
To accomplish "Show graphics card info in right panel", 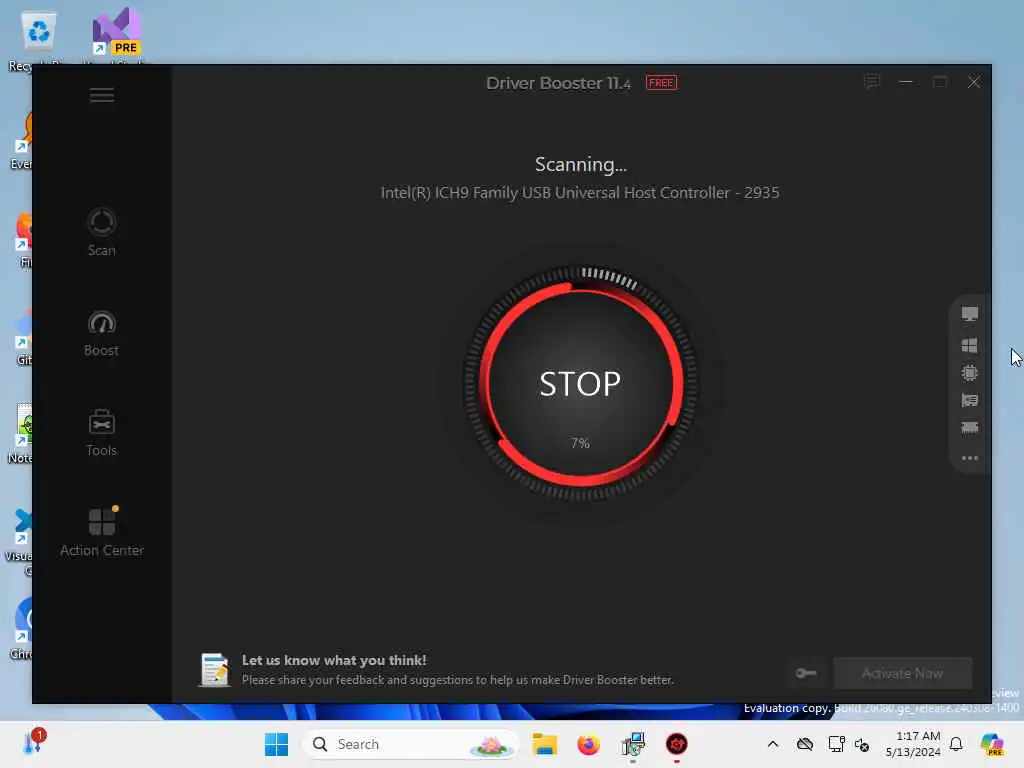I will (970, 400).
